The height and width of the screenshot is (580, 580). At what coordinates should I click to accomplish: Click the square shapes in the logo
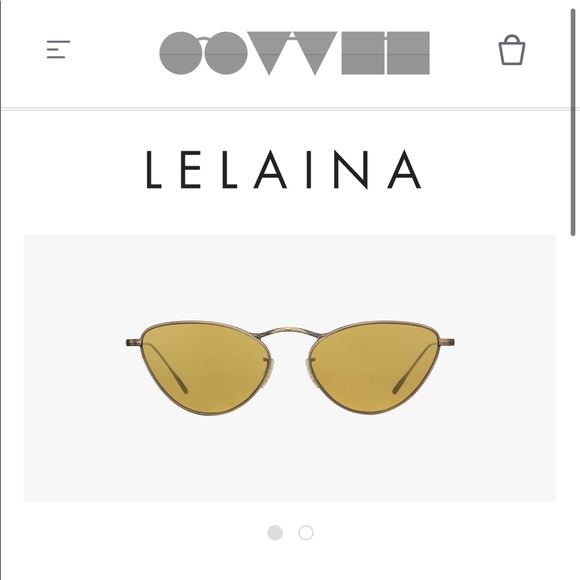pyautogui.click(x=385, y=53)
